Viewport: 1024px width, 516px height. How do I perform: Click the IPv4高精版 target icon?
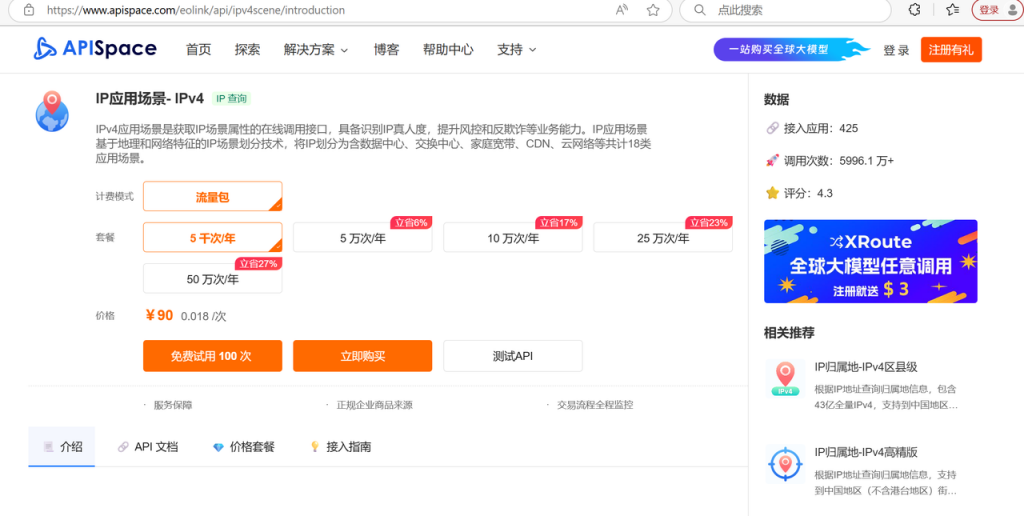[x=785, y=463]
